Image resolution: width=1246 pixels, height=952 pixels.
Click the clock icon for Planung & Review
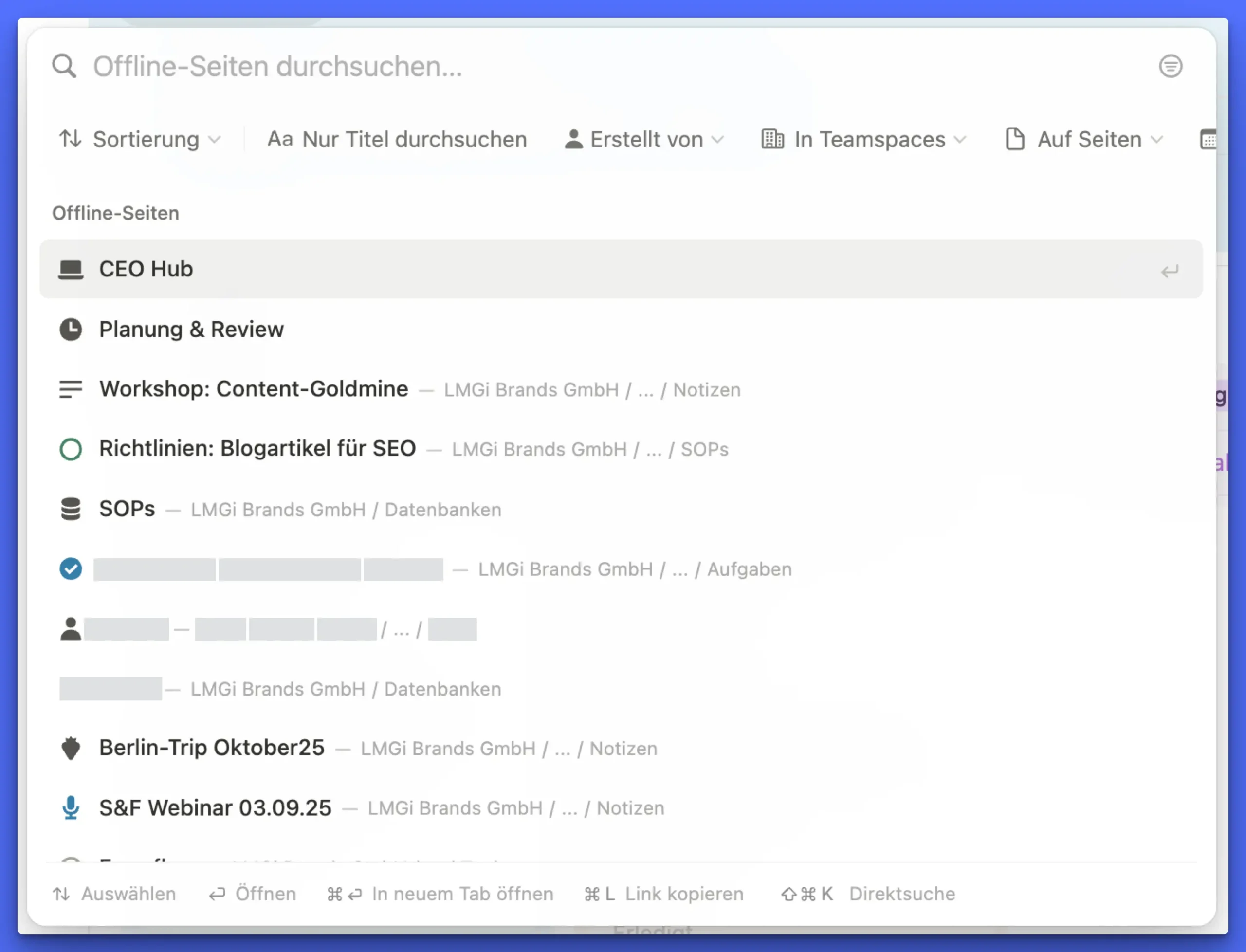71,329
